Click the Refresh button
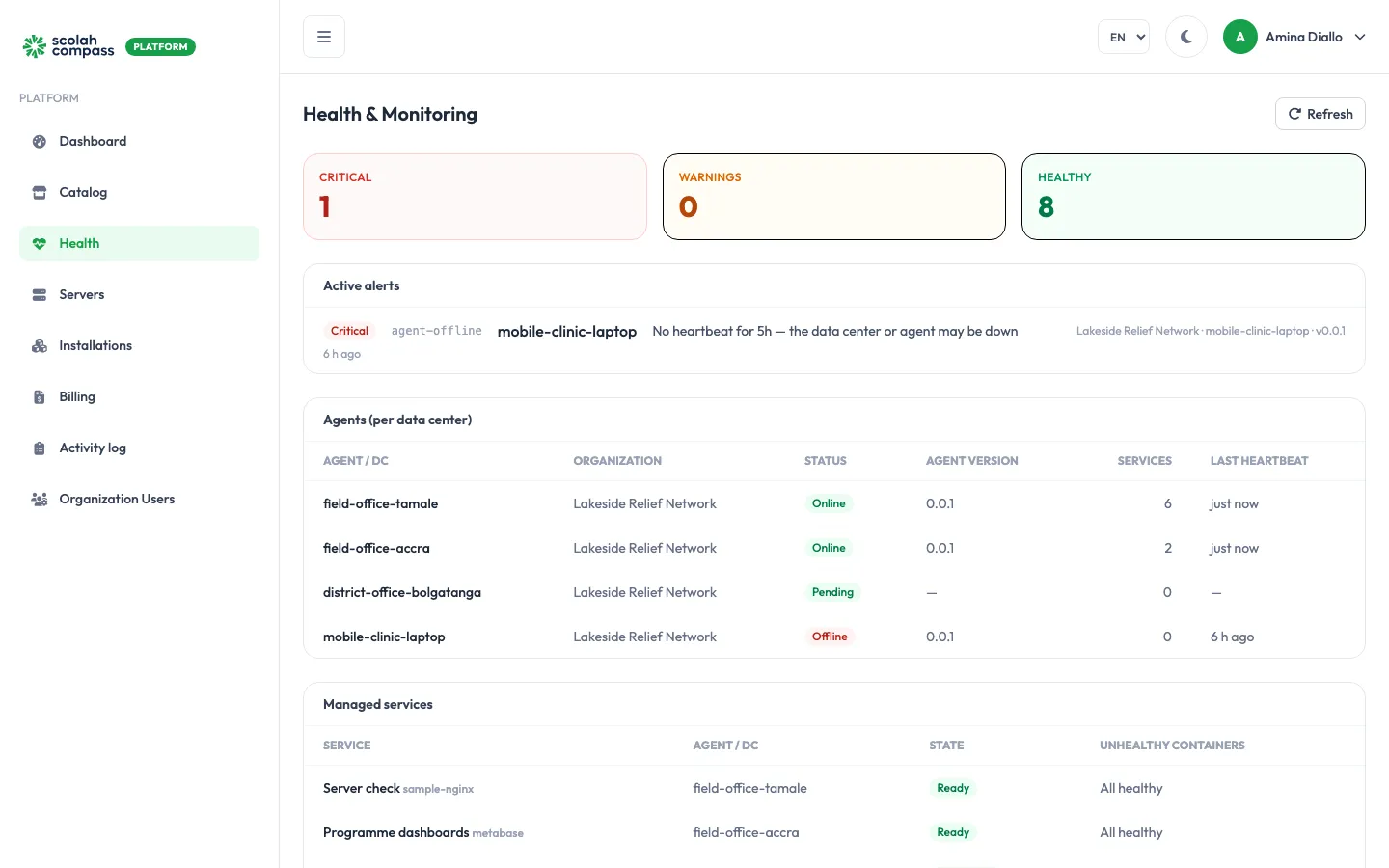Image resolution: width=1389 pixels, height=868 pixels. pyautogui.click(x=1321, y=114)
